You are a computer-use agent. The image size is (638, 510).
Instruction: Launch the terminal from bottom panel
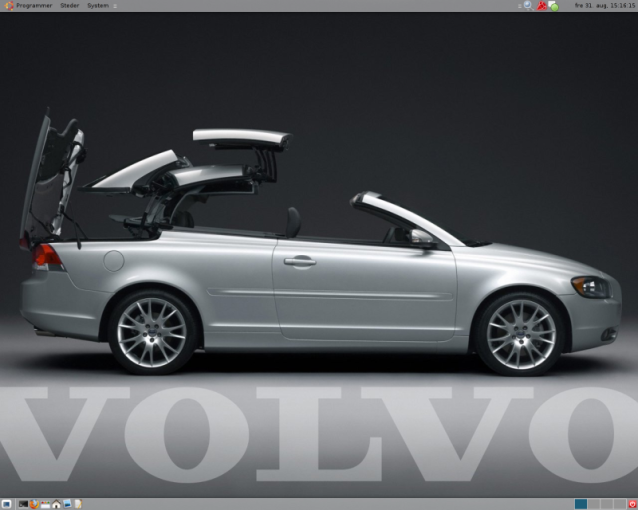(24, 504)
